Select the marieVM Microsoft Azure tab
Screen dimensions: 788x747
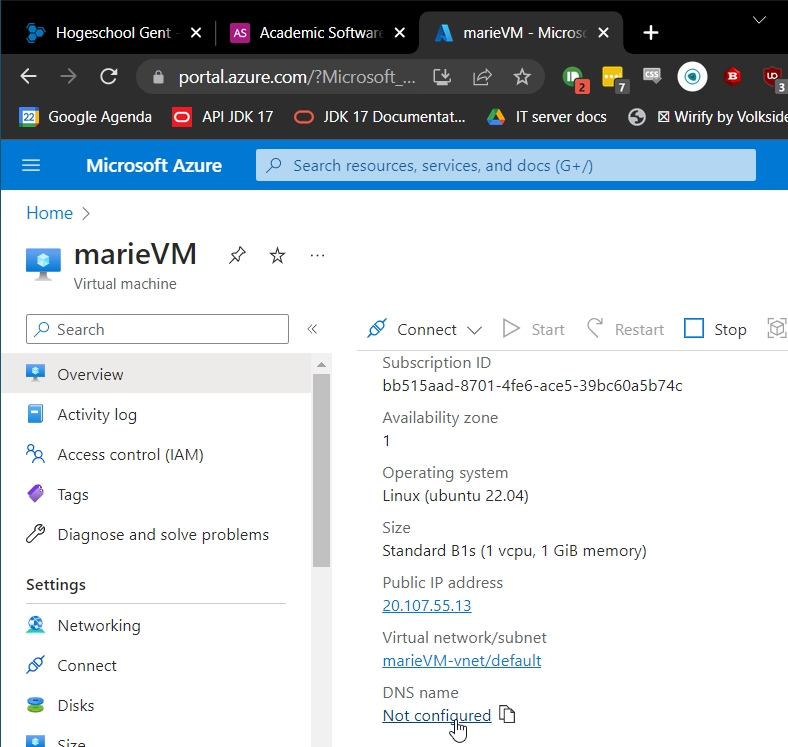pyautogui.click(x=521, y=33)
